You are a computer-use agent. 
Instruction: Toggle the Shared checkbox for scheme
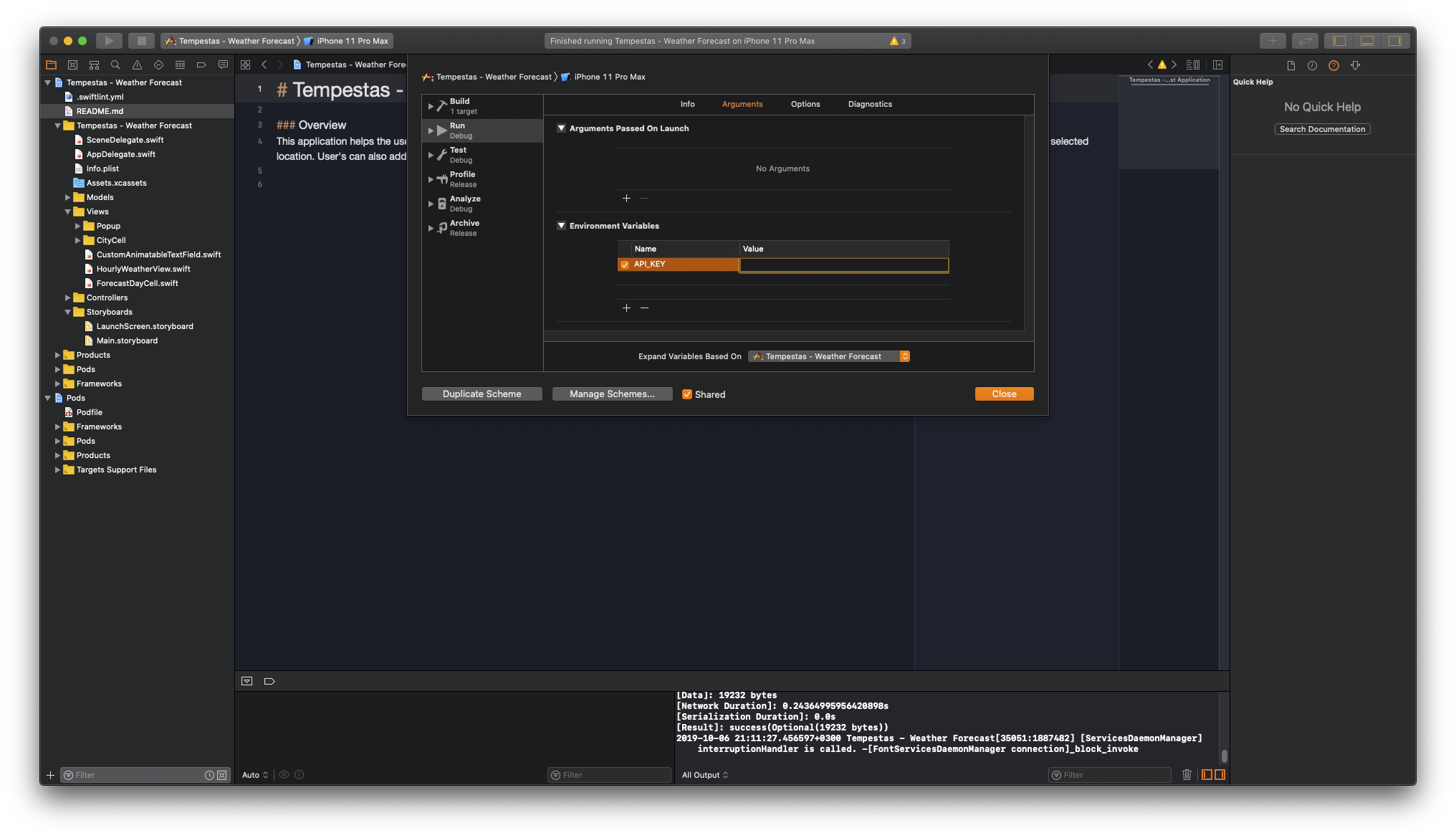(688, 394)
